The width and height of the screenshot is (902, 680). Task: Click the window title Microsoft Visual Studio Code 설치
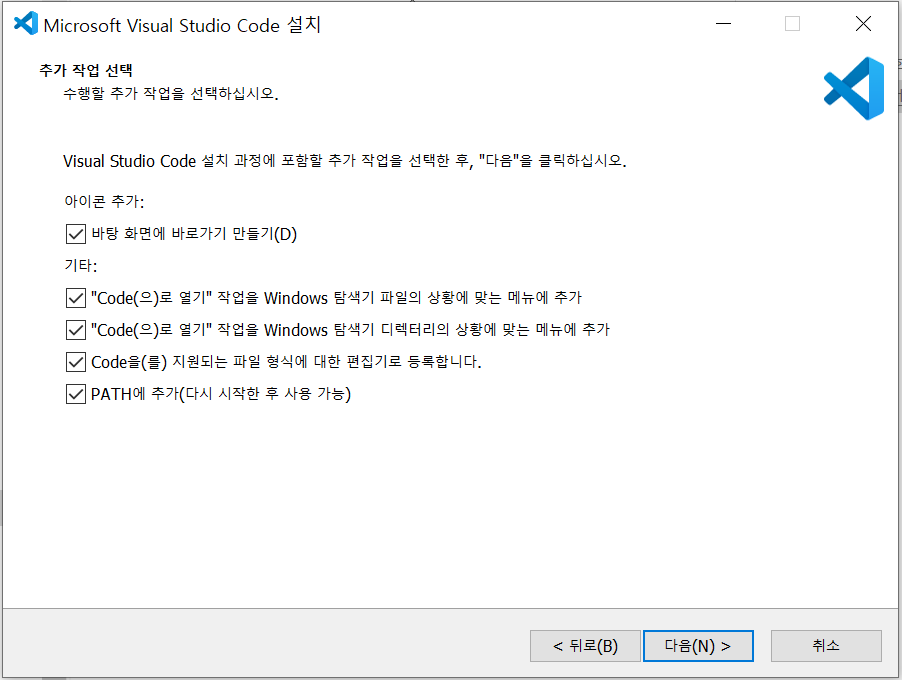[x=182, y=25]
